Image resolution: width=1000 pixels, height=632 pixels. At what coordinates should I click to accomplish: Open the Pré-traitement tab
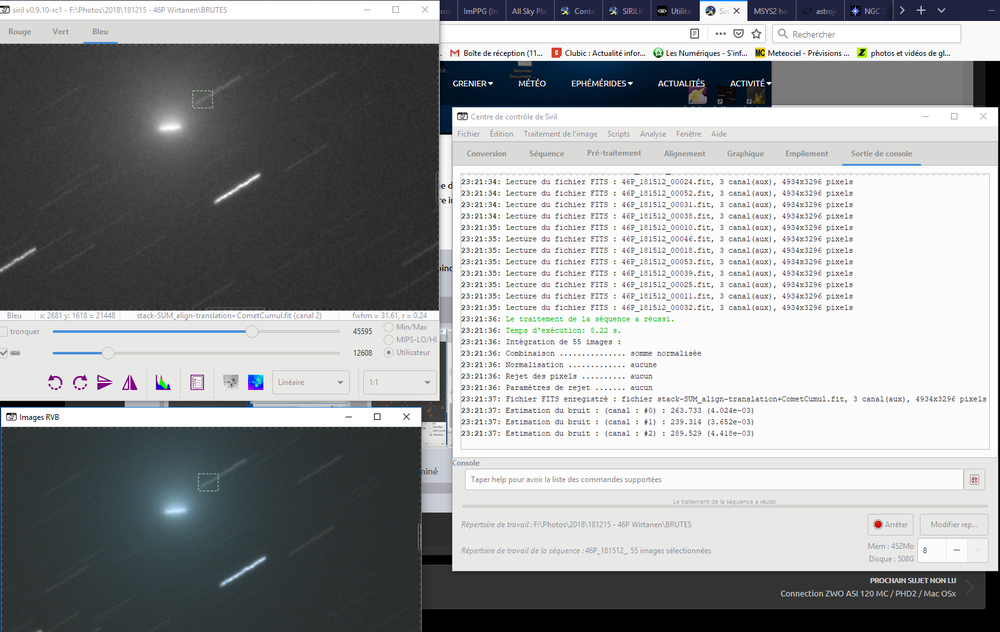pyautogui.click(x=614, y=153)
